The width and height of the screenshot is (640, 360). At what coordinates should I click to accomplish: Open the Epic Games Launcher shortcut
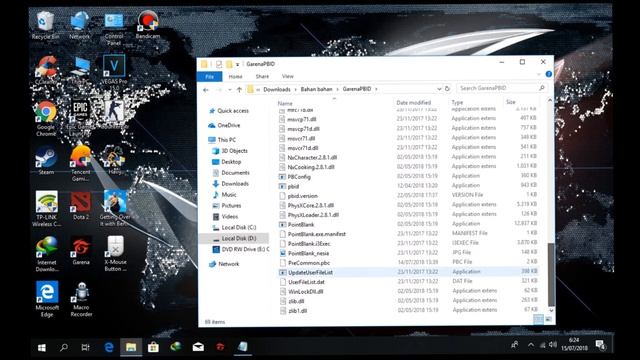(80, 118)
